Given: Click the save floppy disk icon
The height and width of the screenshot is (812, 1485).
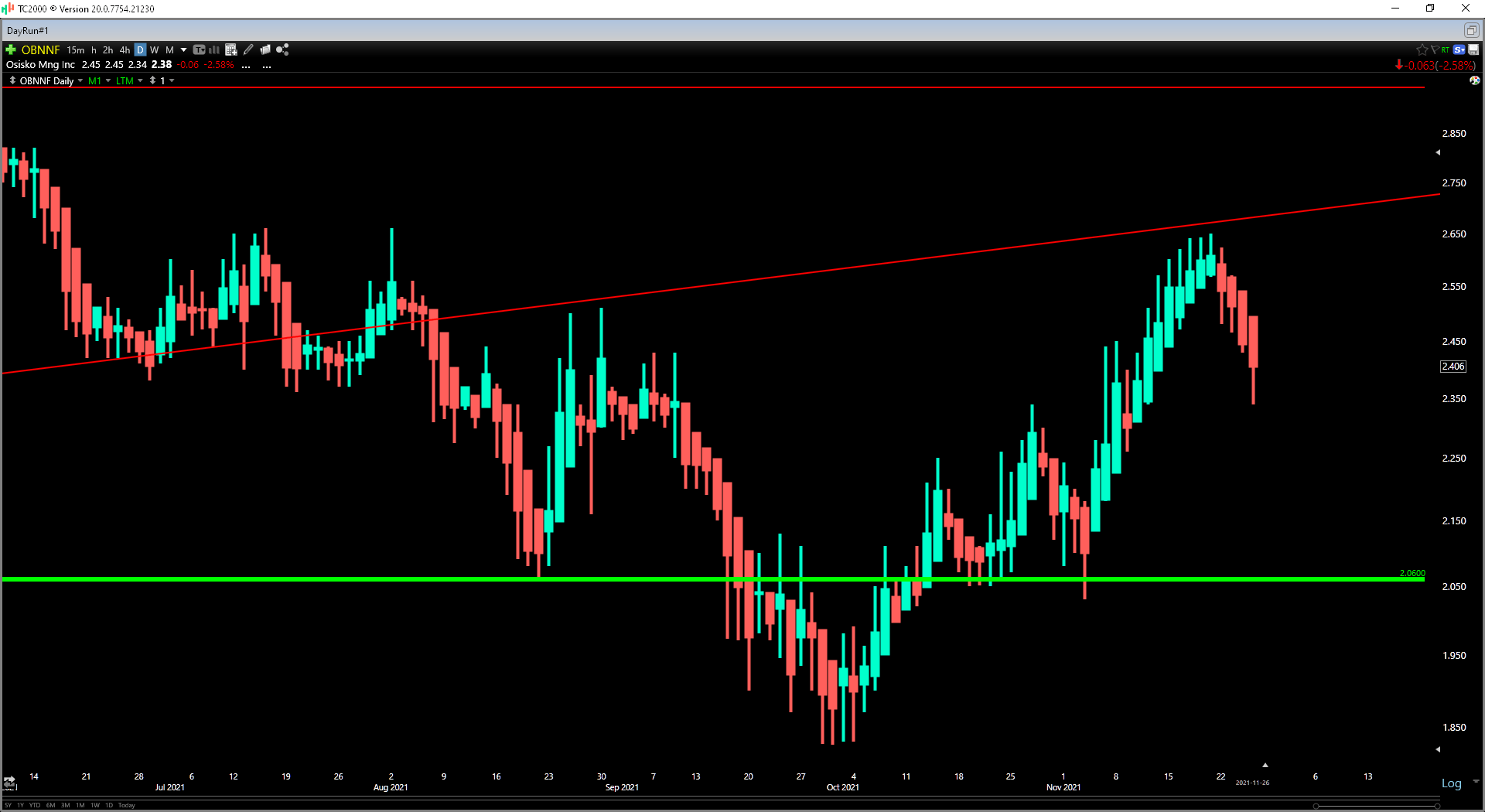Looking at the screenshot, I should (1473, 49).
